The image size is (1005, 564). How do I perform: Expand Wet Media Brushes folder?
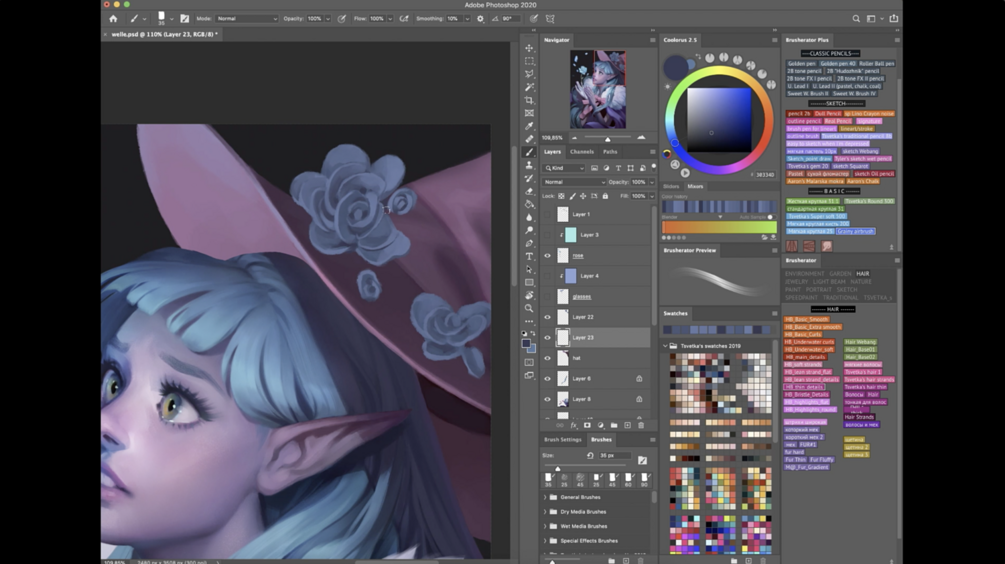[545, 526]
